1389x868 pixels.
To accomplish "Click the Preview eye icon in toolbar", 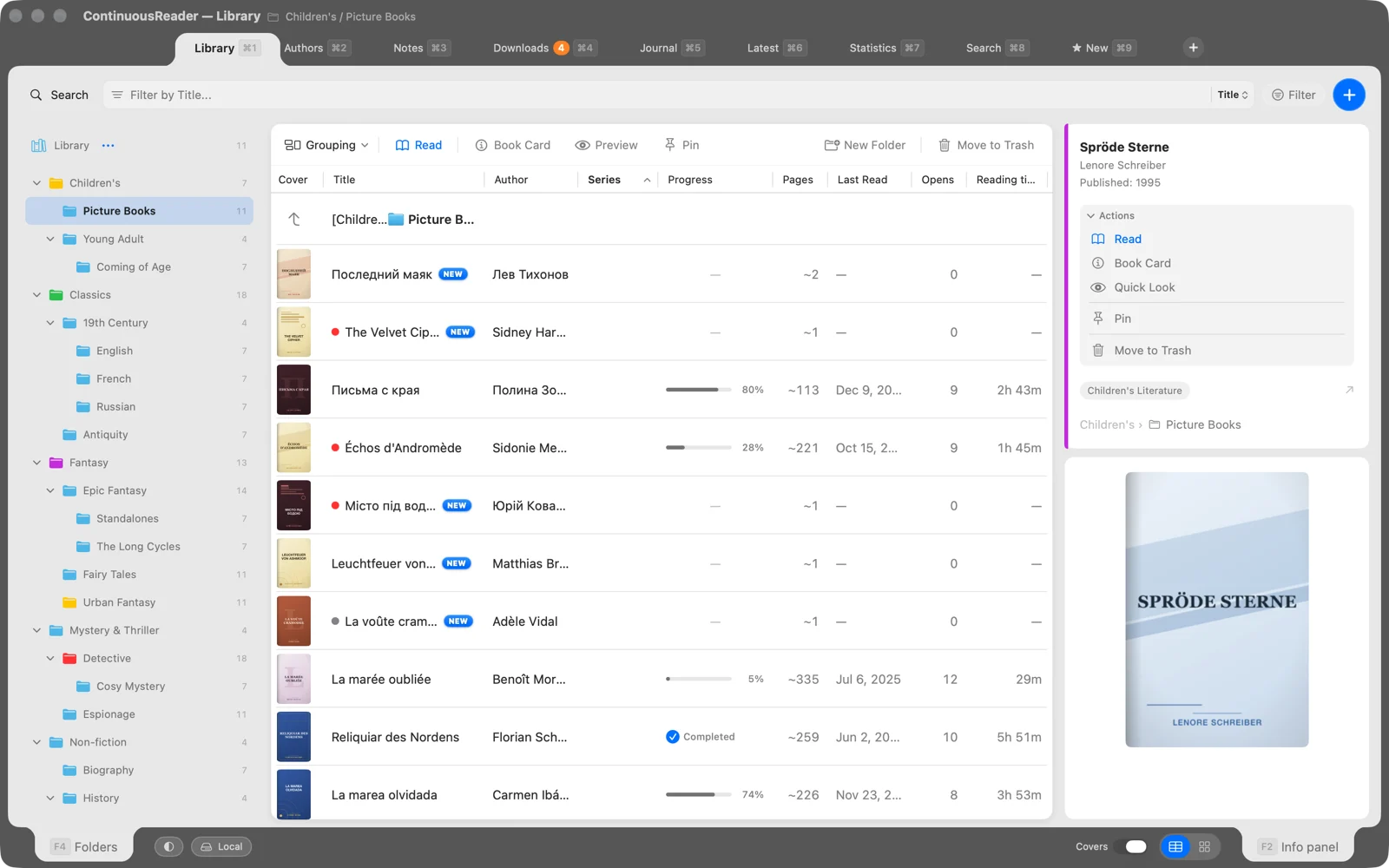I will [583, 145].
